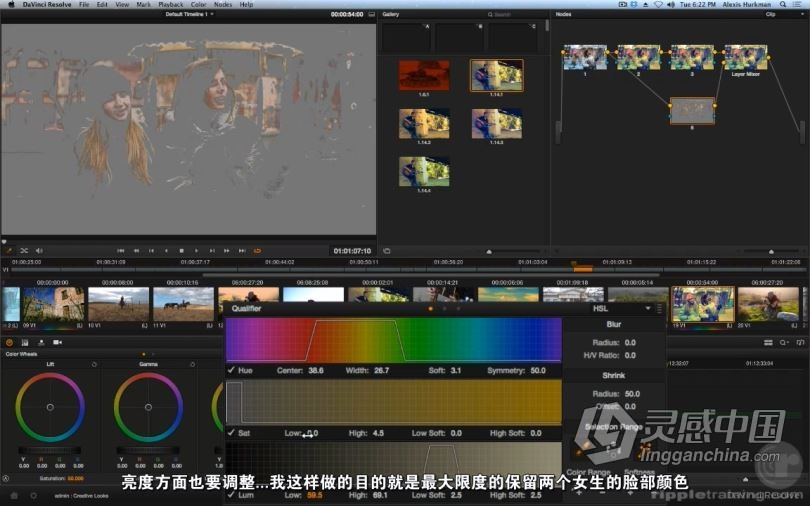Step to next clip transport button
Viewport: 810px width, 506px height.
212,250
